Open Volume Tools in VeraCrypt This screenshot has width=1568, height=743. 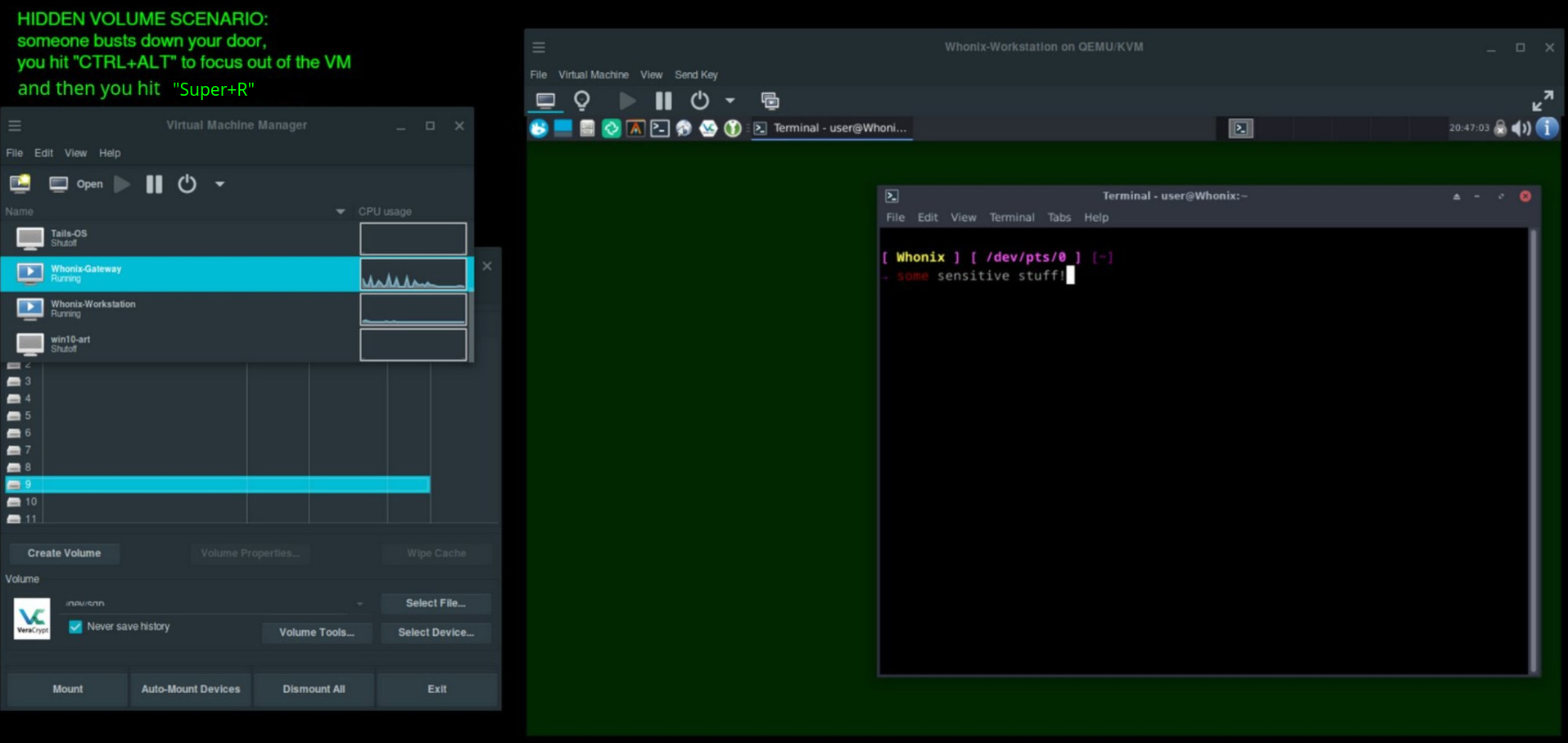pos(317,633)
